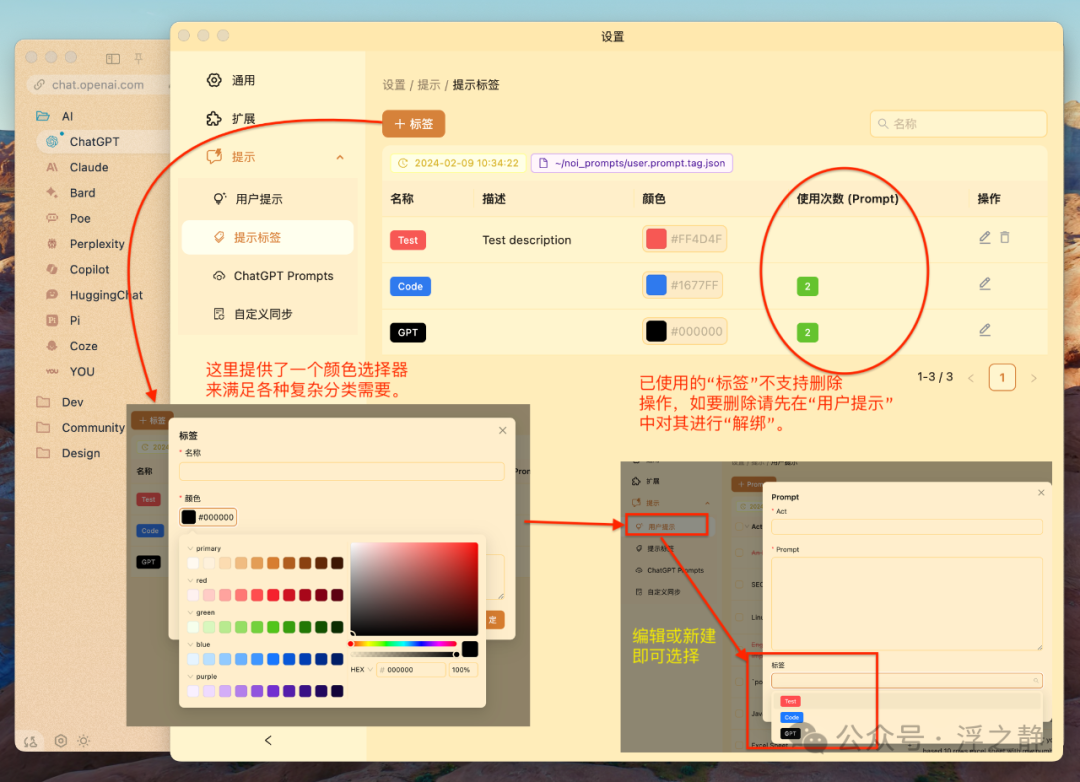Click the #FF4D4F color swatch for Test
This screenshot has height=782, width=1080.
point(656,239)
